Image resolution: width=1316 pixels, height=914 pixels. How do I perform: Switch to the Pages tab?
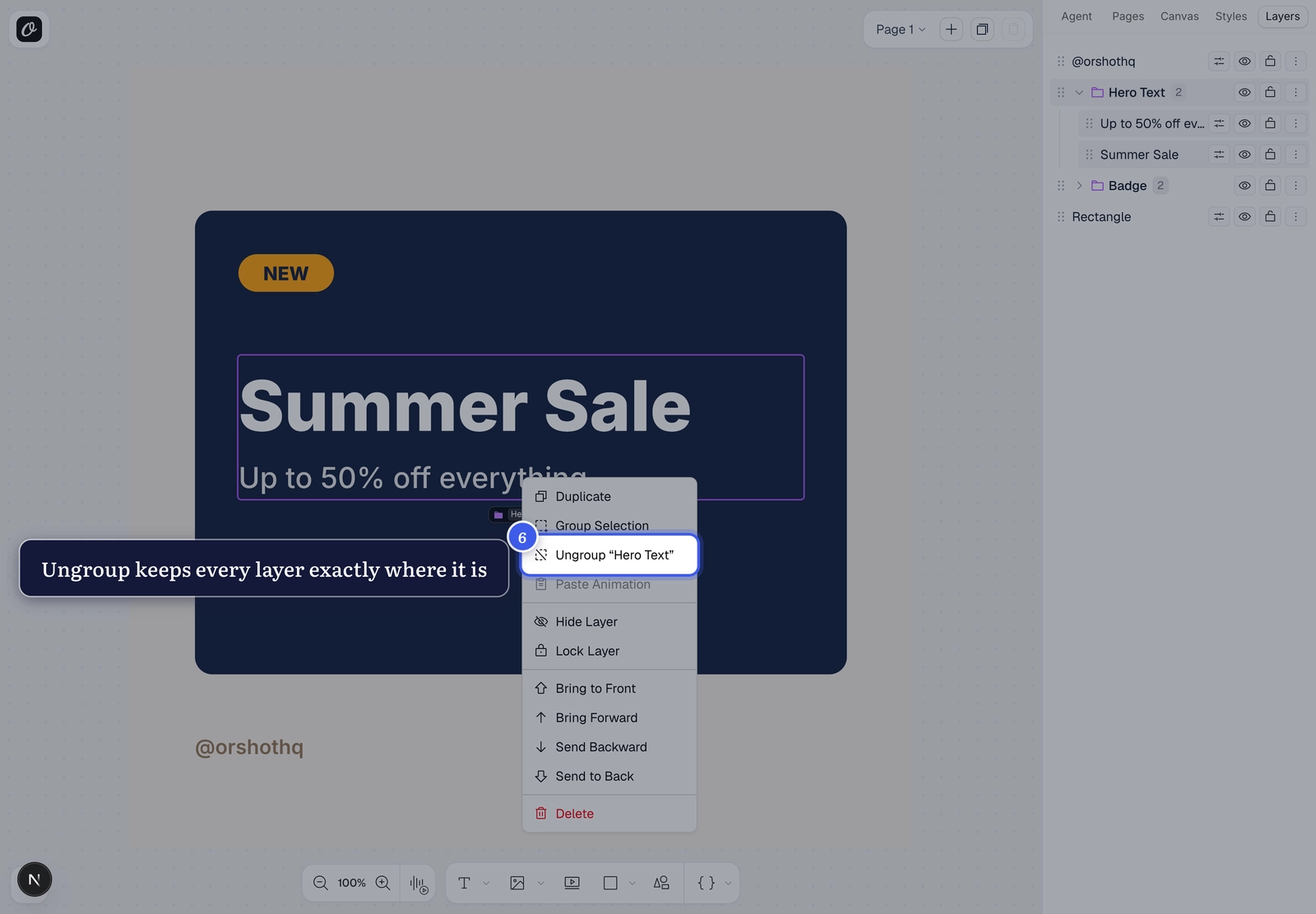(1128, 16)
